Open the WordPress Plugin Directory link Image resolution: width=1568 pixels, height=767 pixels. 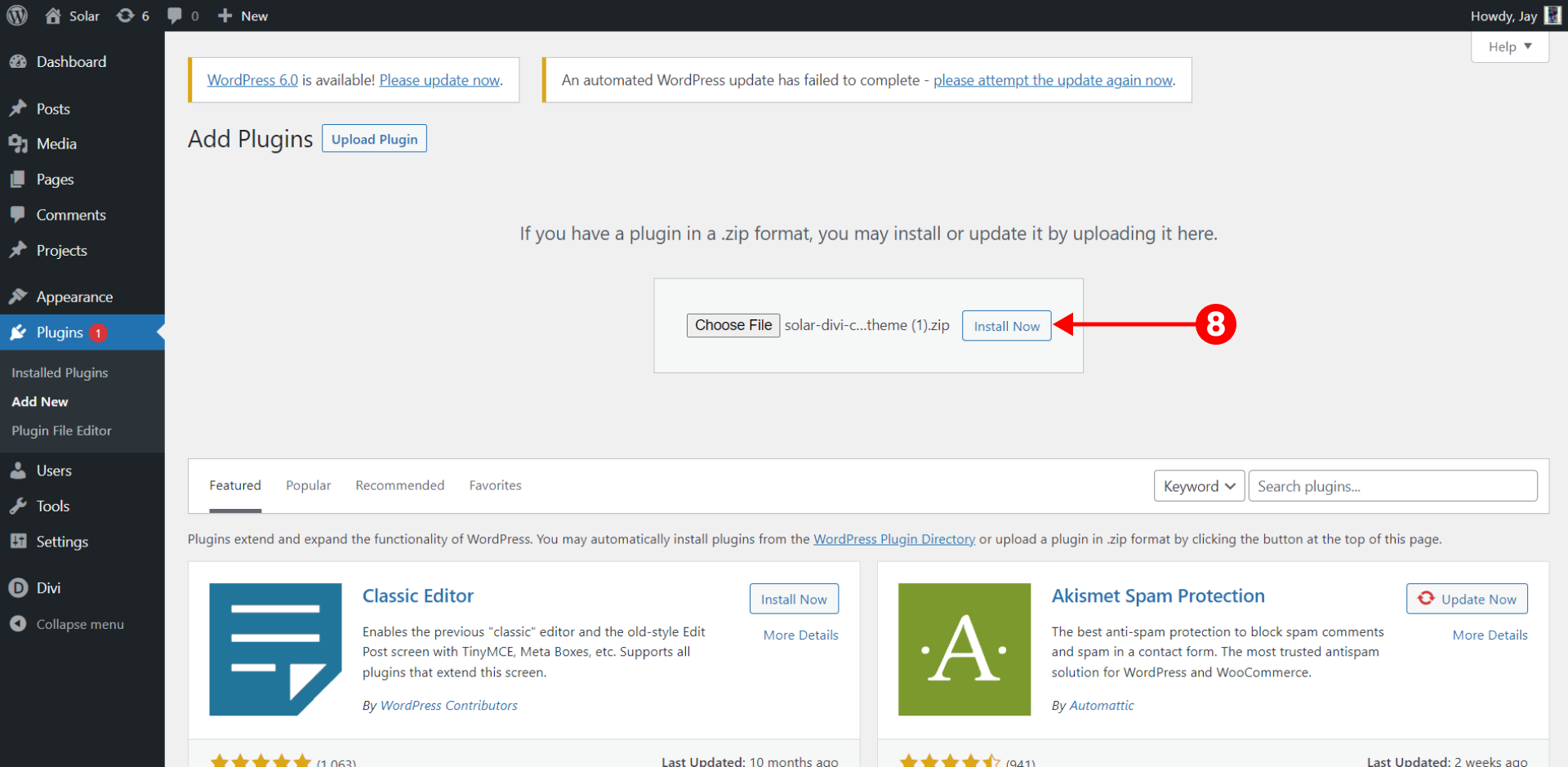pyautogui.click(x=894, y=539)
